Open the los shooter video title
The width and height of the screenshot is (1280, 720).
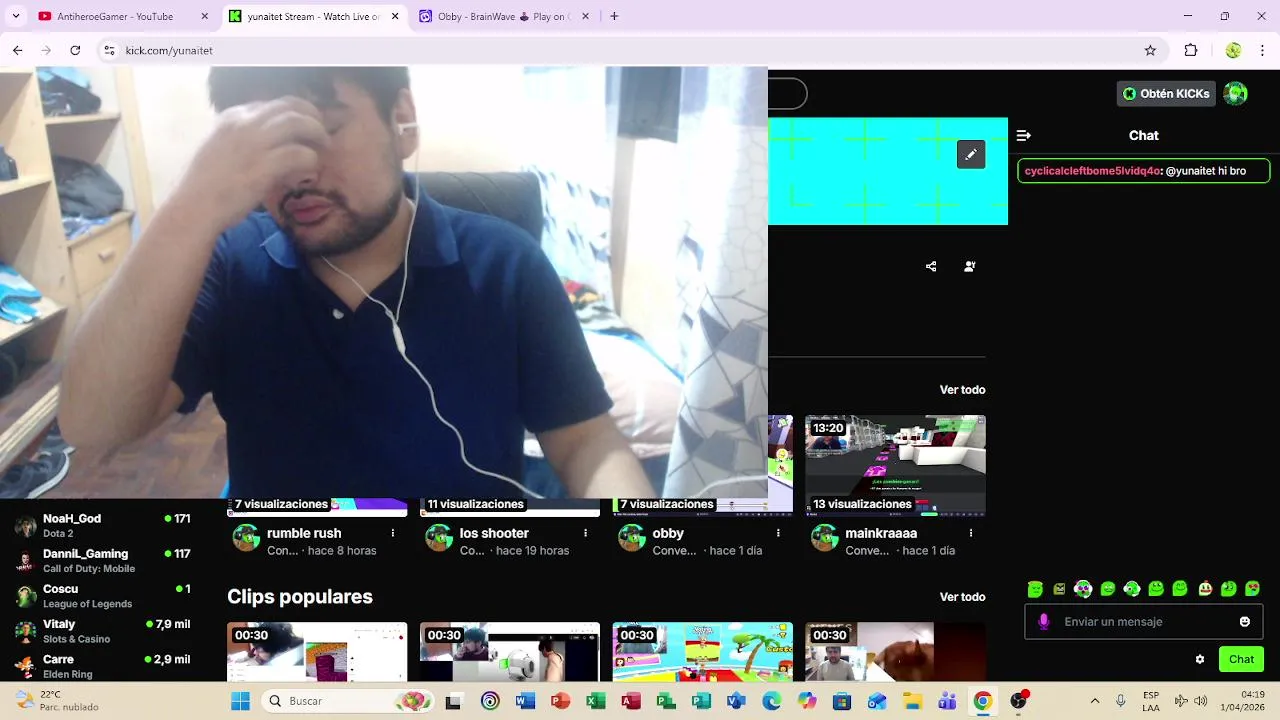(494, 533)
